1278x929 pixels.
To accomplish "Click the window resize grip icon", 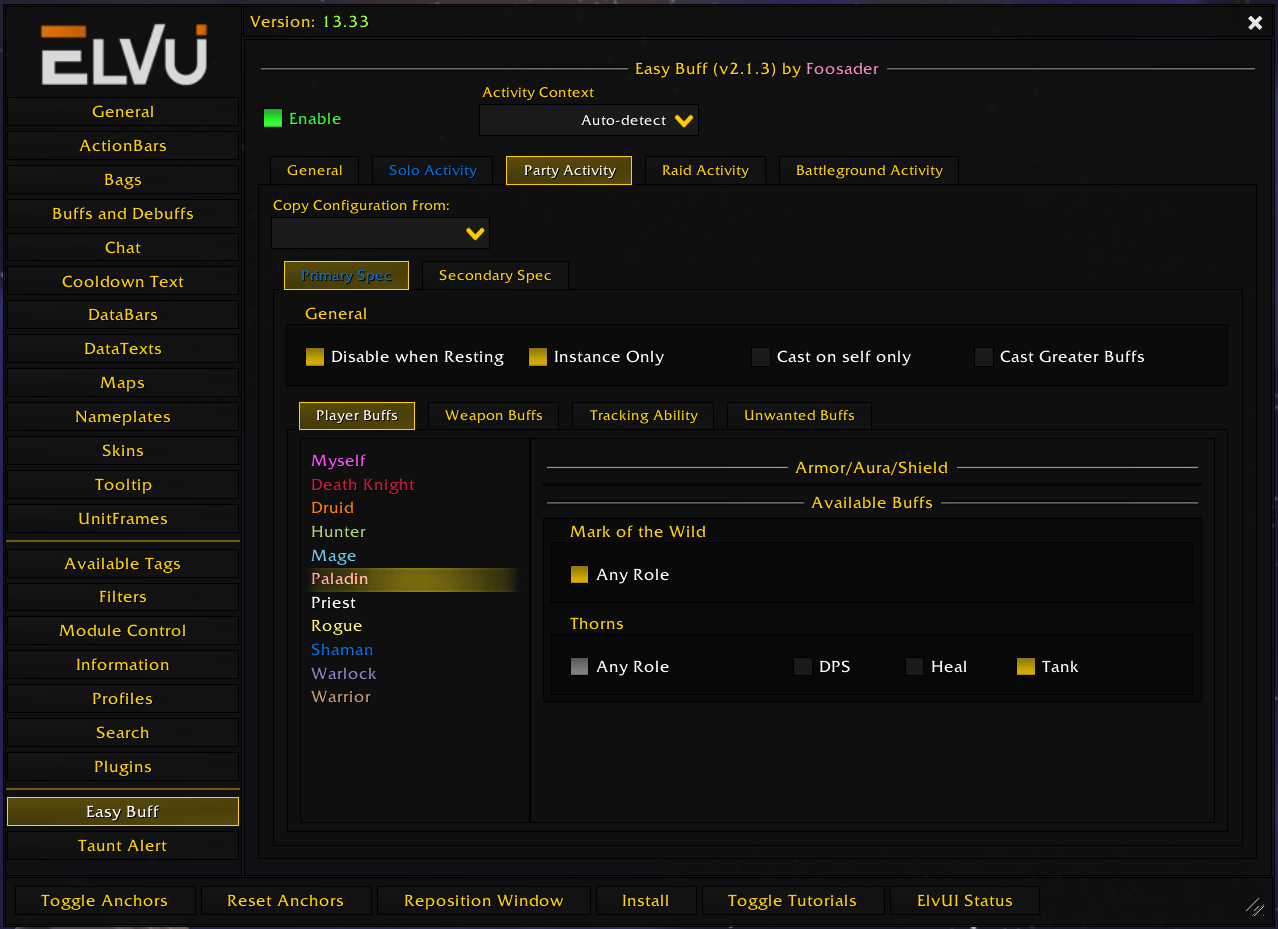I will (x=1254, y=907).
